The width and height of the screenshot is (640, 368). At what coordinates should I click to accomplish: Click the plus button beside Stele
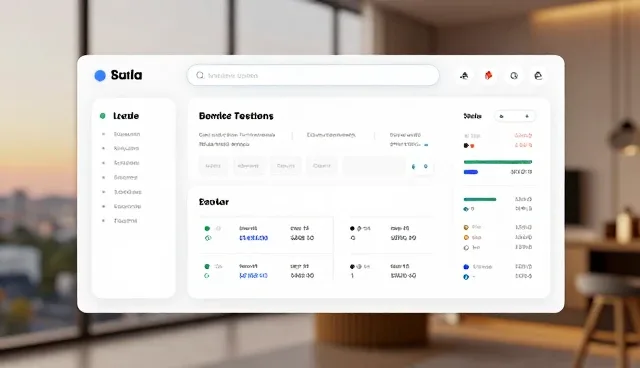[x=527, y=116]
